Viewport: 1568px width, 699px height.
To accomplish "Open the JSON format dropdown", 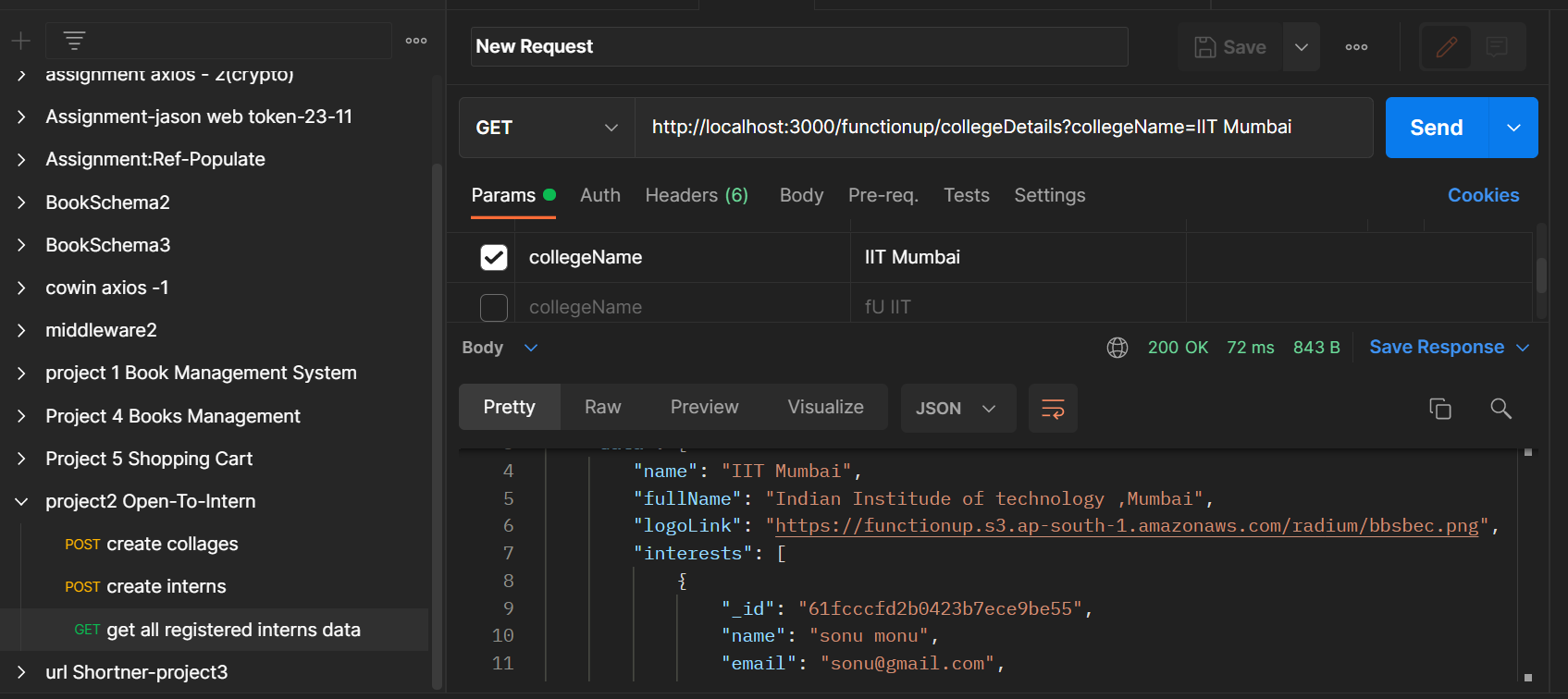I will coord(957,409).
